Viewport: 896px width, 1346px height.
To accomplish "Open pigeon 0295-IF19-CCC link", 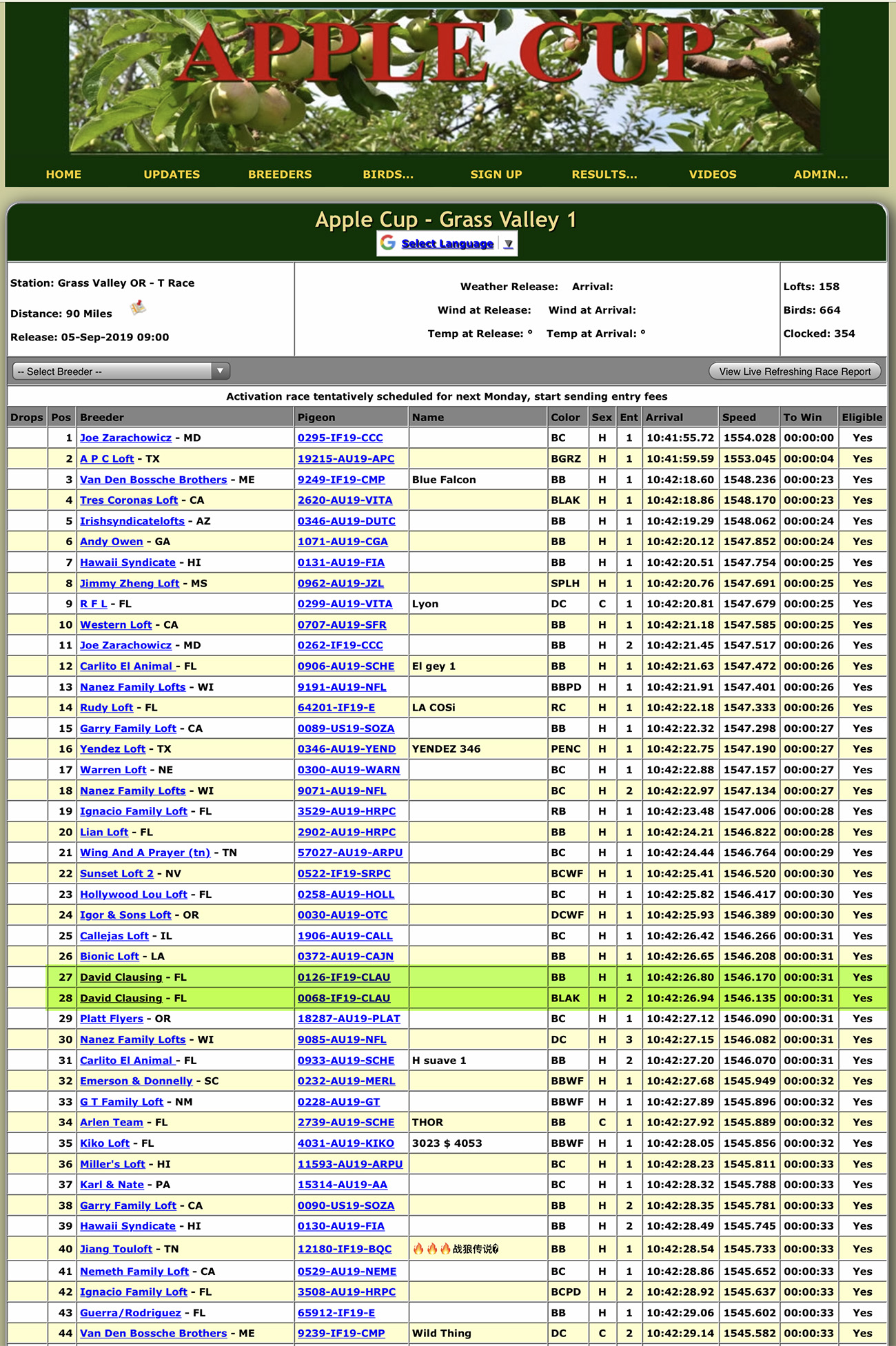I will pos(340,438).
